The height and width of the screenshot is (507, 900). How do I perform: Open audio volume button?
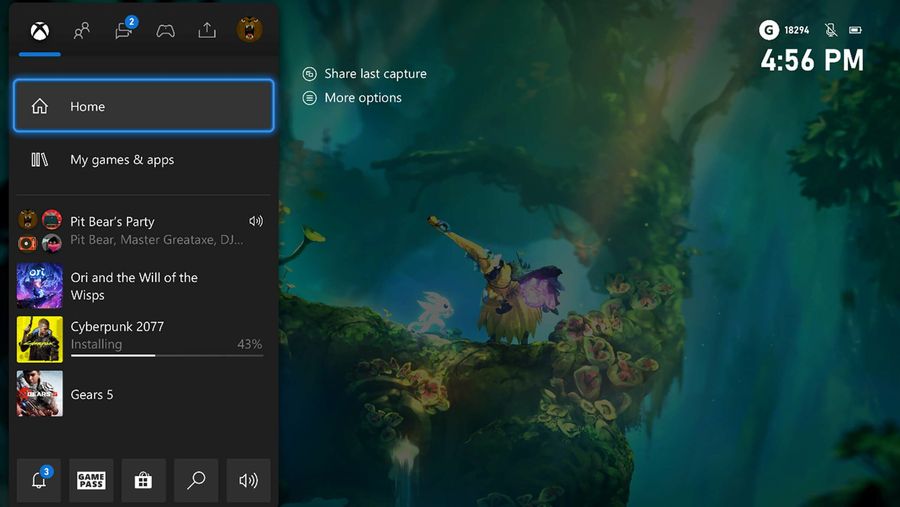[x=249, y=480]
